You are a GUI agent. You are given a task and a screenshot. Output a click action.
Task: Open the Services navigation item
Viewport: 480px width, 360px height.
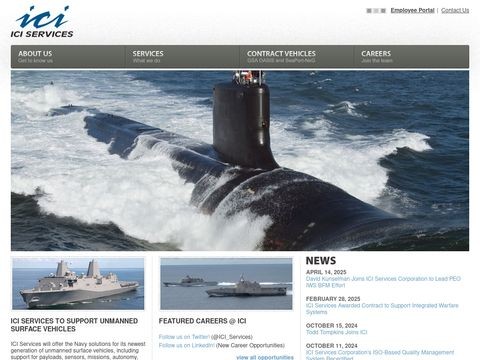182,57
